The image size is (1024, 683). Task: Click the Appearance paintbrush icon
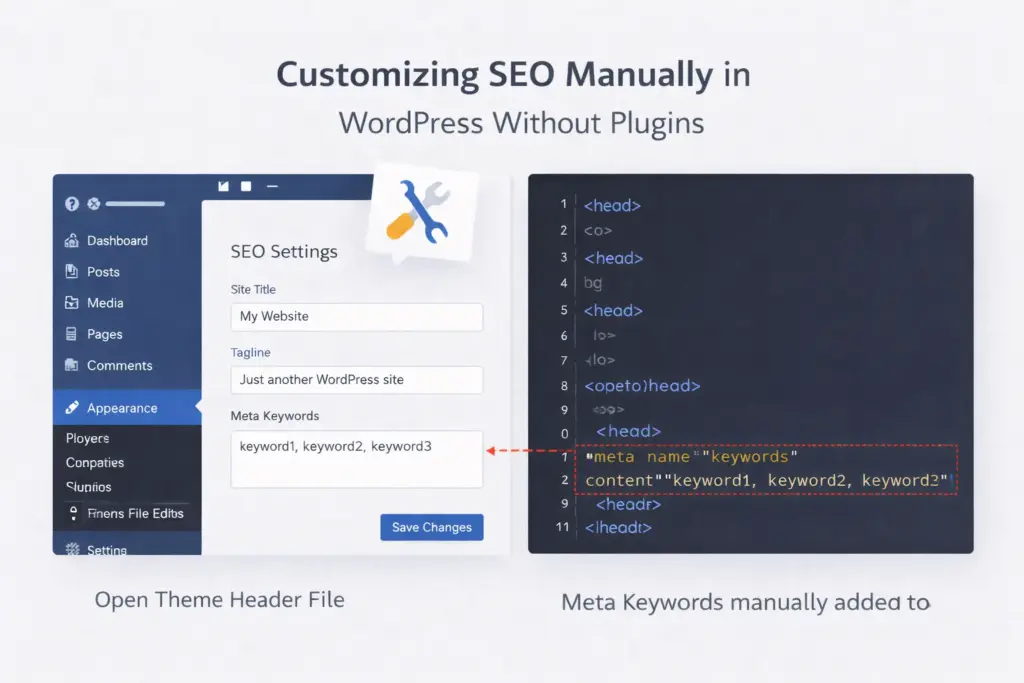pos(74,407)
